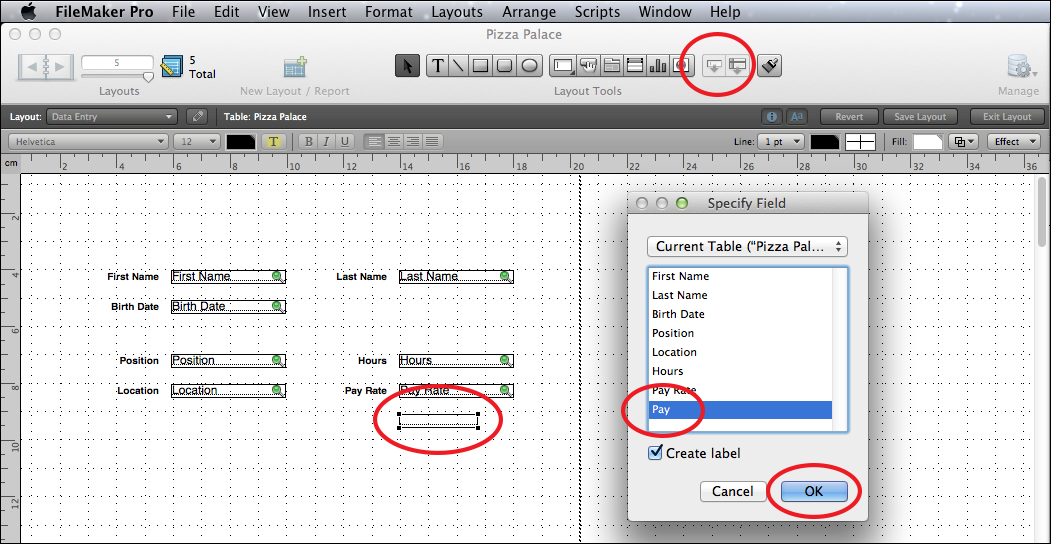Select the Line tool
Screen dimensions: 1051x544
pyautogui.click(x=458, y=66)
